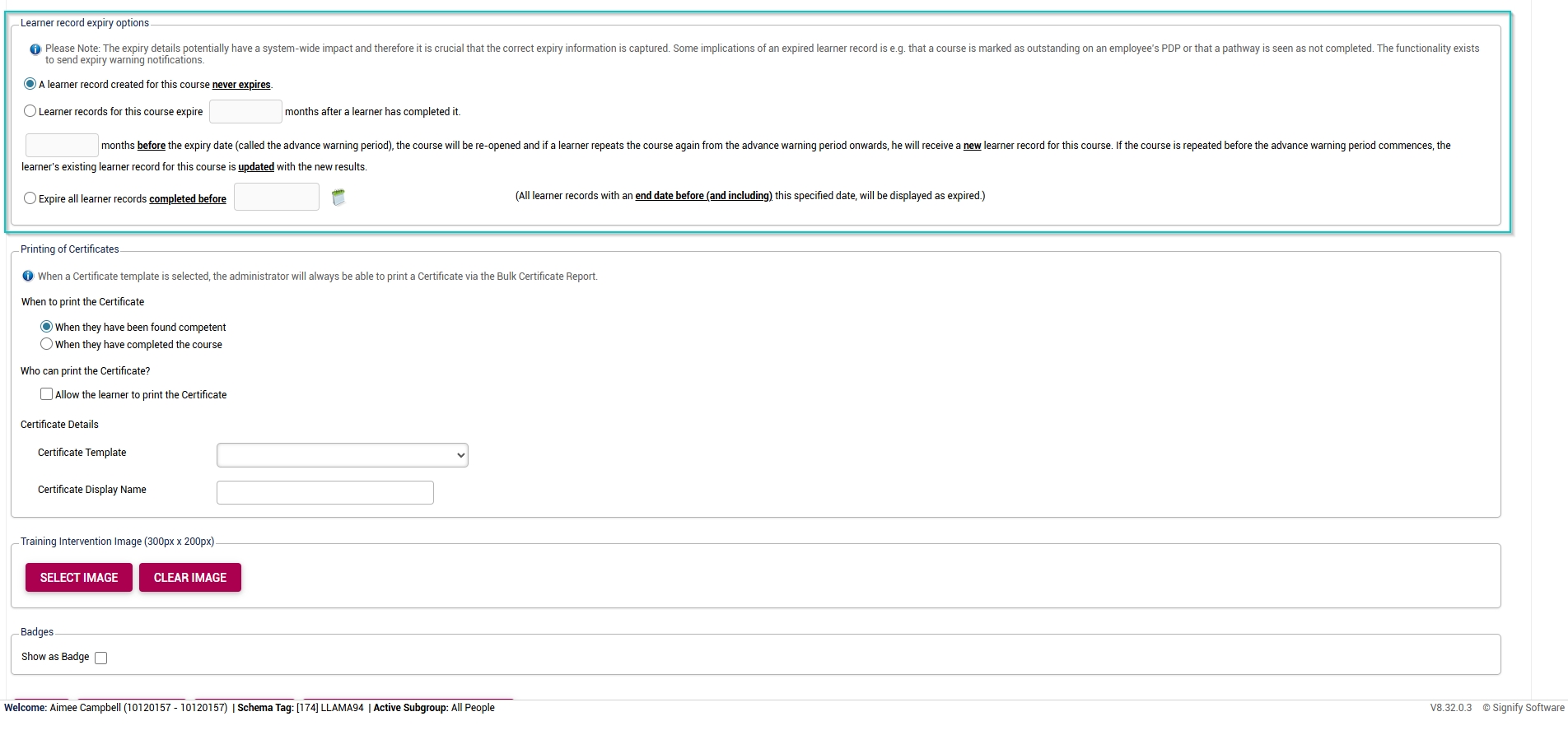The height and width of the screenshot is (749, 1568).
Task: Click the 'Badges' section legend
Action: coord(37,632)
